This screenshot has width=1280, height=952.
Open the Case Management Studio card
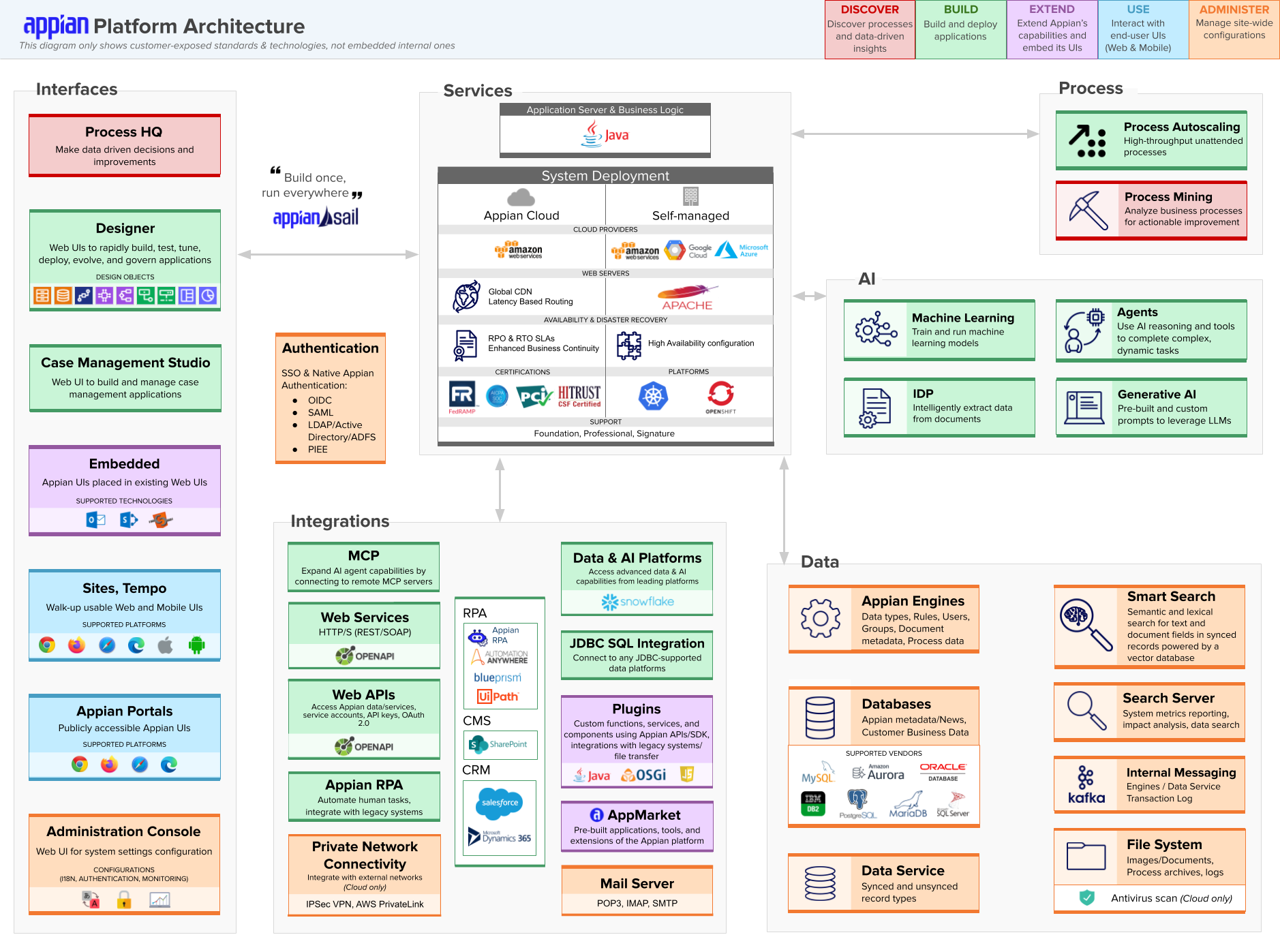[125, 378]
